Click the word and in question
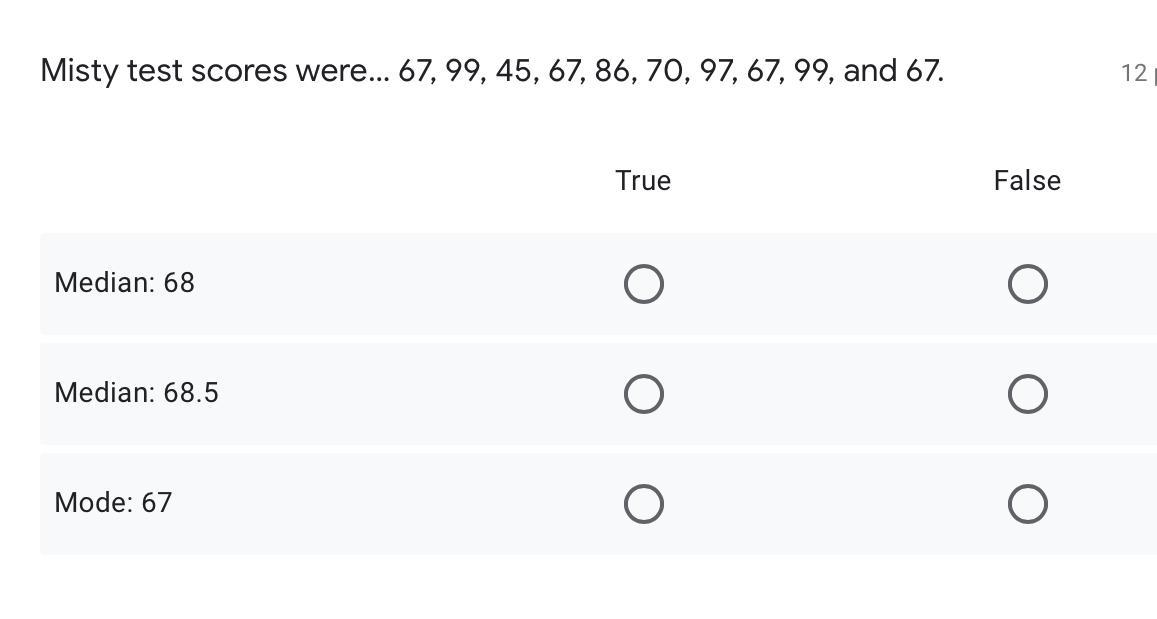 [870, 72]
